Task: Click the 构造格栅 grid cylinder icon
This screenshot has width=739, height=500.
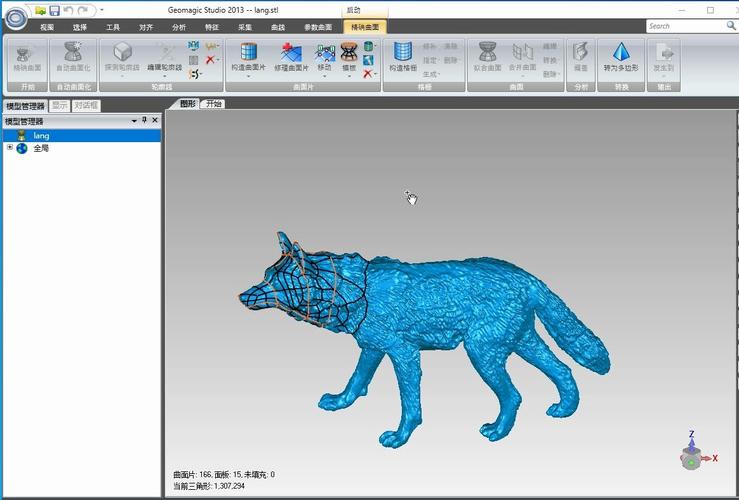Action: 402,51
